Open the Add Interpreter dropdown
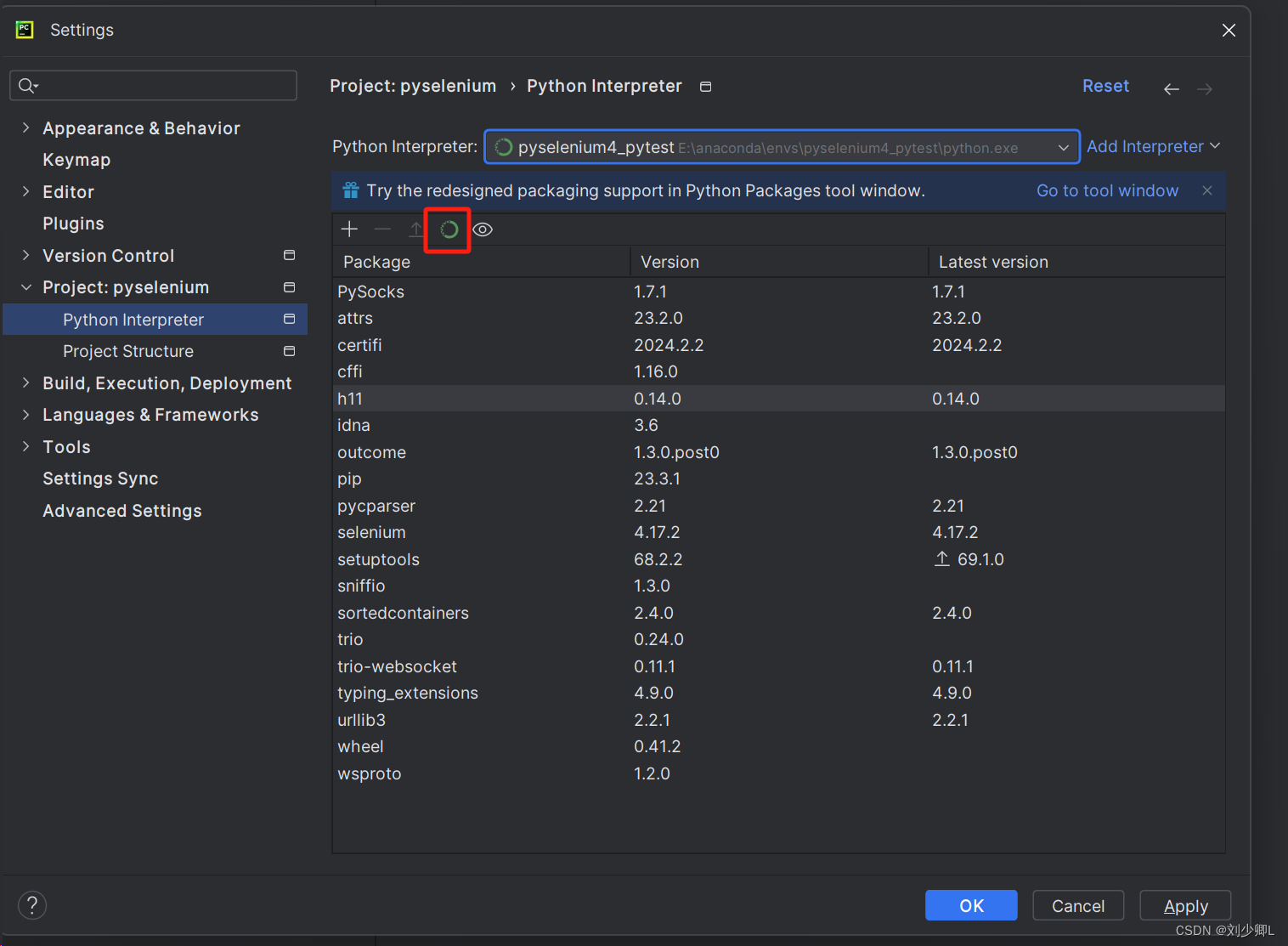The image size is (1288, 946). [x=1154, y=146]
